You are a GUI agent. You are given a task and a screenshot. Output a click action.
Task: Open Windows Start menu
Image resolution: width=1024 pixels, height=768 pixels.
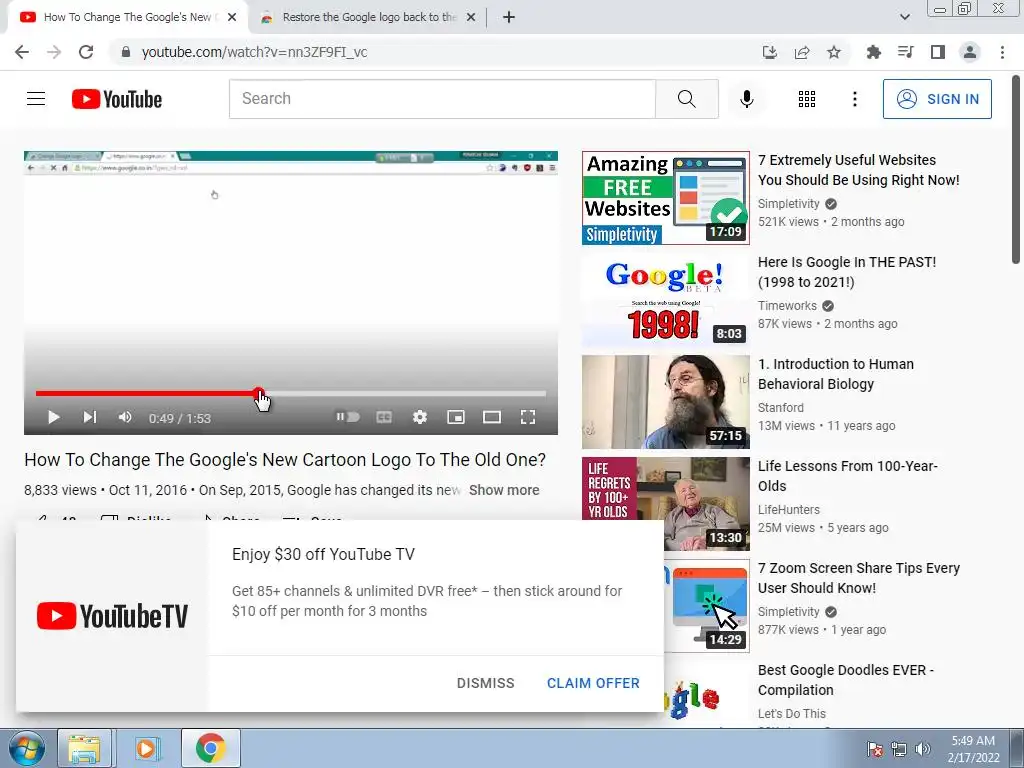click(x=26, y=748)
